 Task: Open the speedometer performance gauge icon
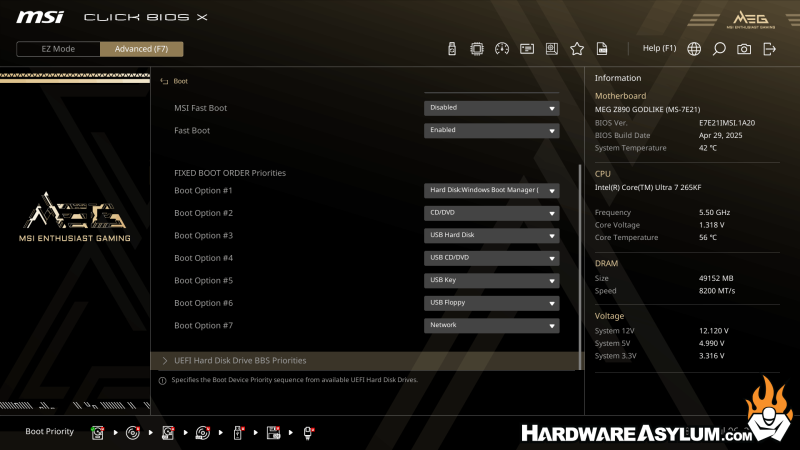[x=502, y=48]
